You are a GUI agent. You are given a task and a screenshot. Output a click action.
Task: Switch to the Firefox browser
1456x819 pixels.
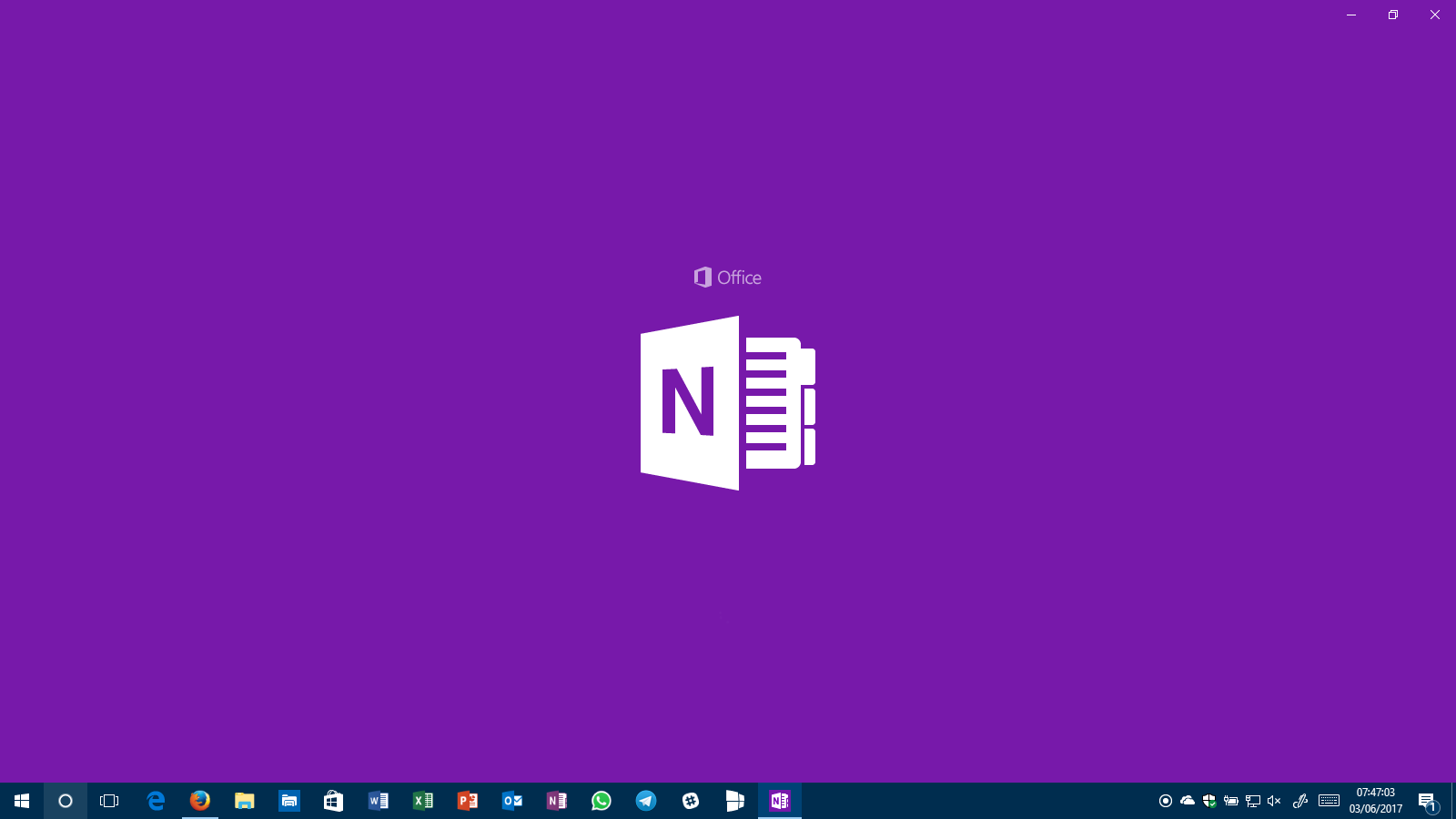coord(200,801)
